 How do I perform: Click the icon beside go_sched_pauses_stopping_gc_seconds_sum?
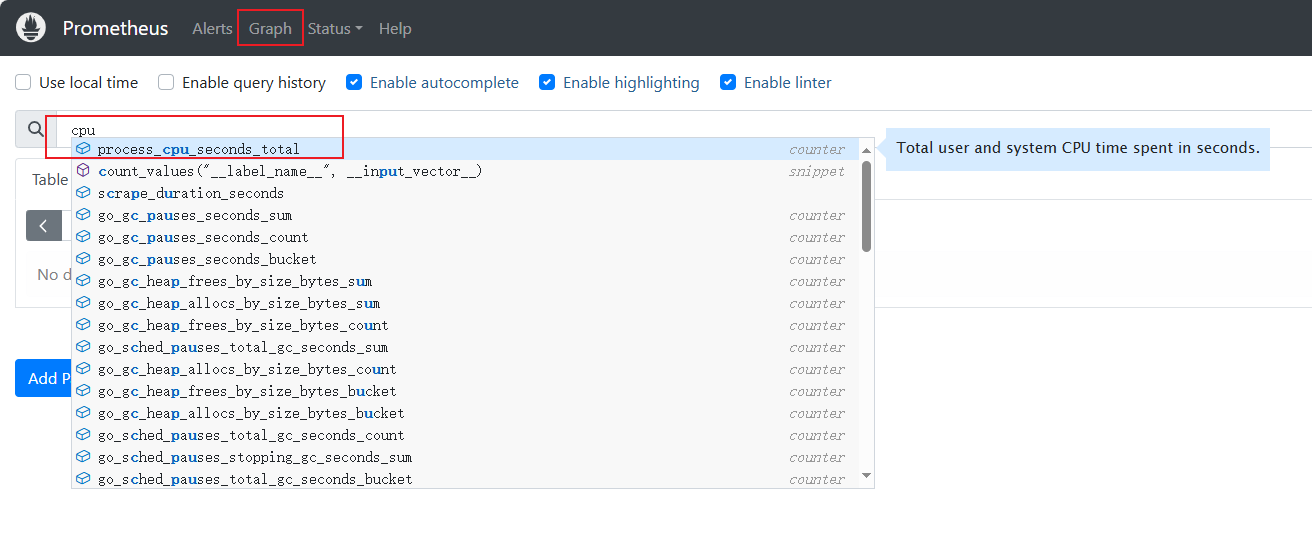[x=84, y=457]
